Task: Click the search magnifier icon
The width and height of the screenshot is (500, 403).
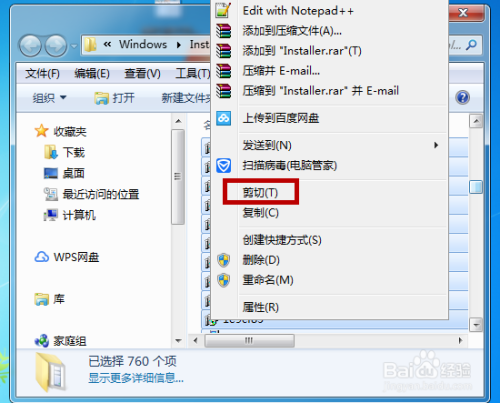Action: (x=471, y=45)
